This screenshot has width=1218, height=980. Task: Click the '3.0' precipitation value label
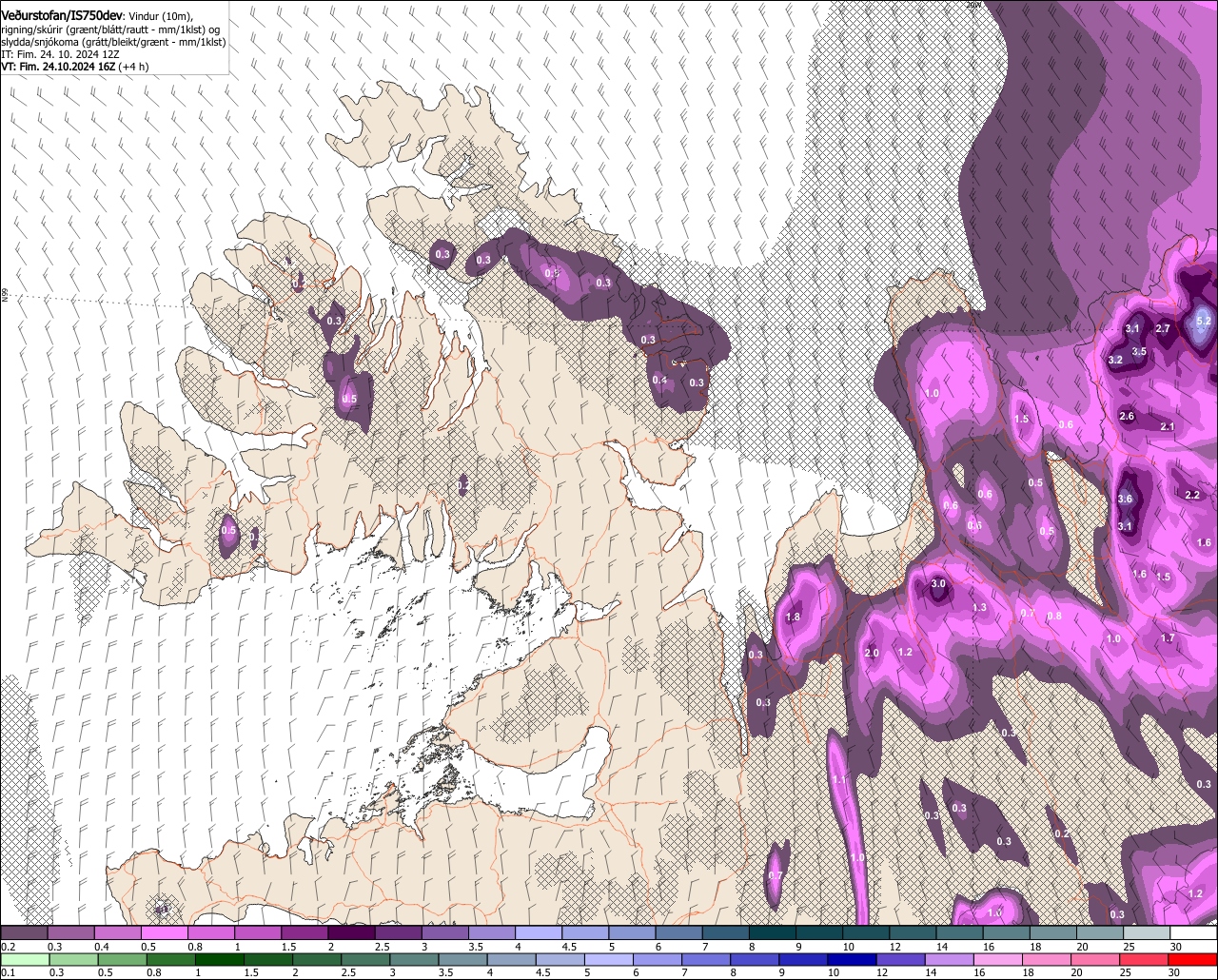(x=938, y=584)
